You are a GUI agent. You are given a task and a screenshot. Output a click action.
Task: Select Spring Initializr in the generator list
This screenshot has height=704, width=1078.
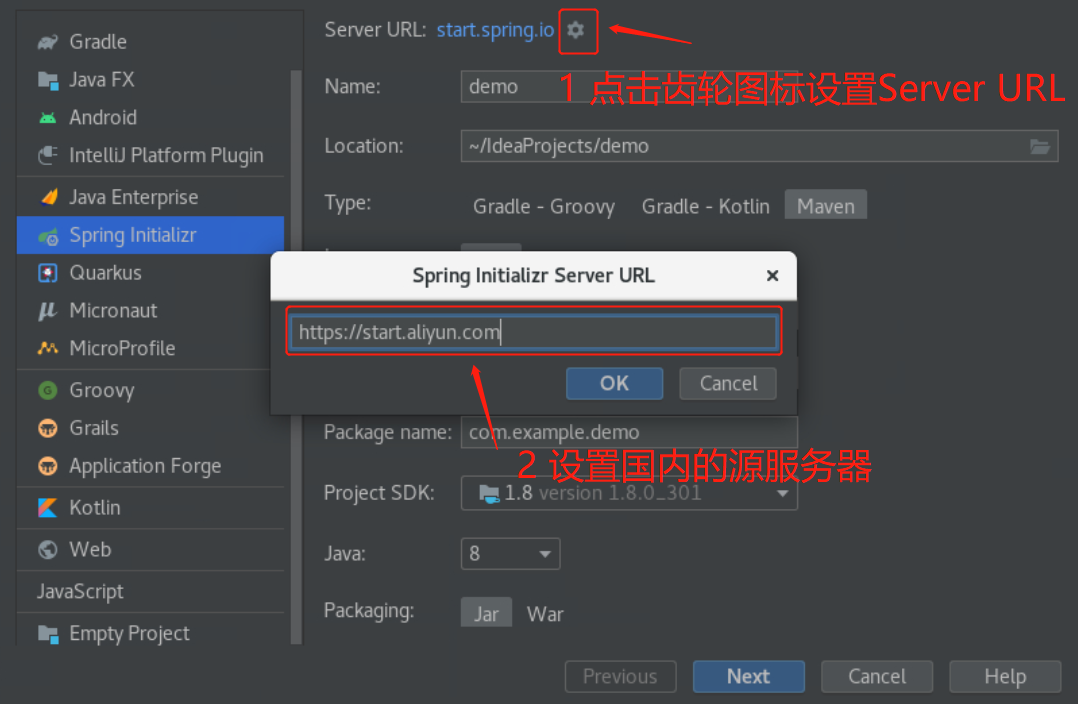(150, 235)
